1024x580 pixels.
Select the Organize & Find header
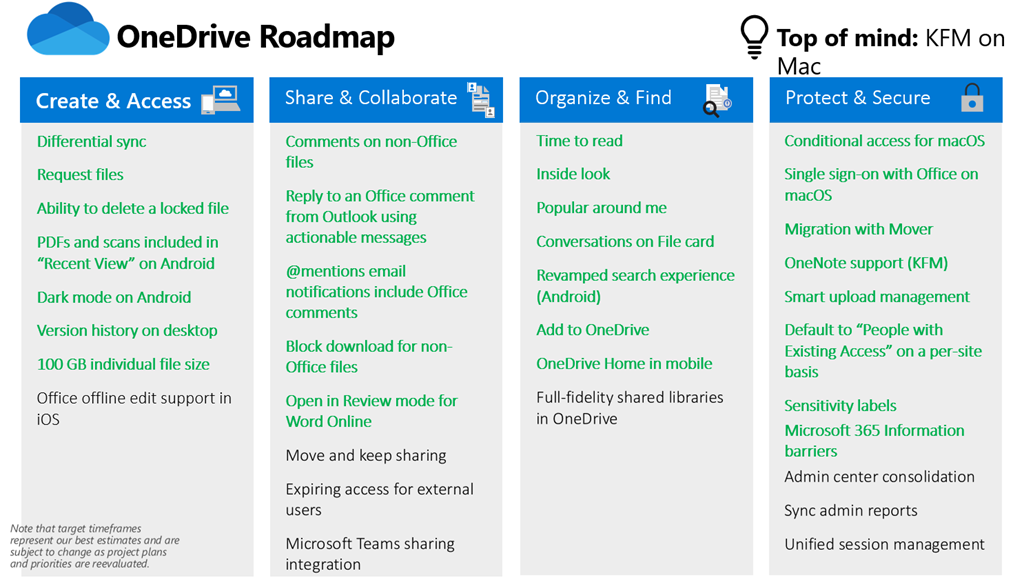pyautogui.click(x=603, y=98)
